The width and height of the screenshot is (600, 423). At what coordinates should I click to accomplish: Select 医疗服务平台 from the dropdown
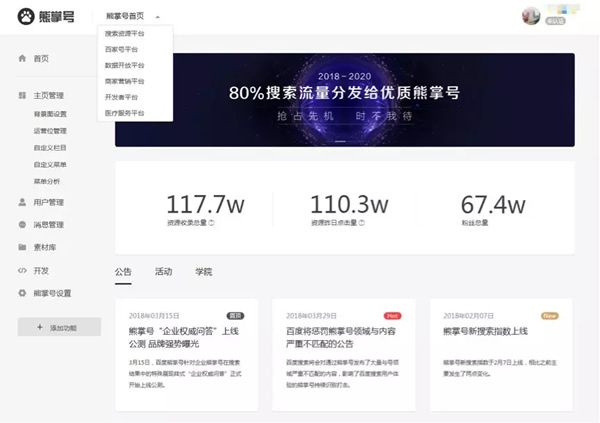click(124, 113)
